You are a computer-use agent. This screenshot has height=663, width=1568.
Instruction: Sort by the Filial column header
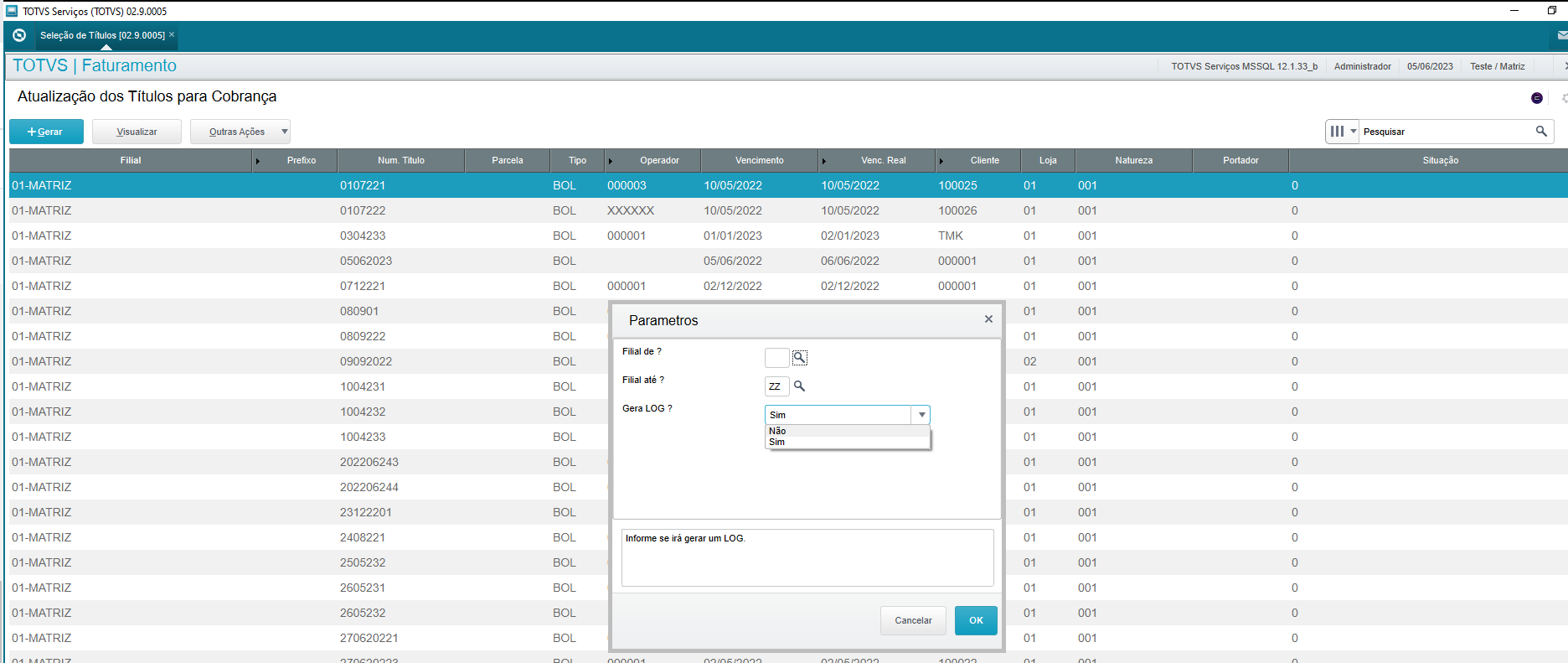pyautogui.click(x=131, y=160)
